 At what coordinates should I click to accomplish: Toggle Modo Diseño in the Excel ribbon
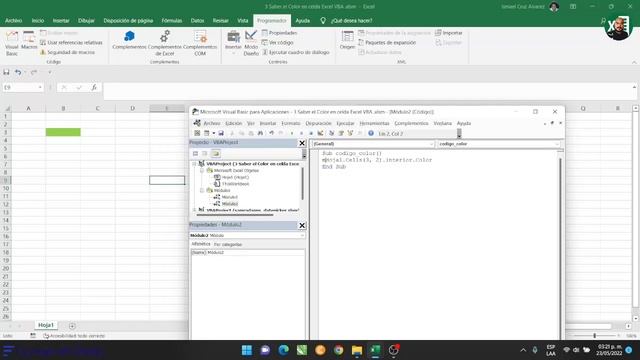click(x=251, y=43)
